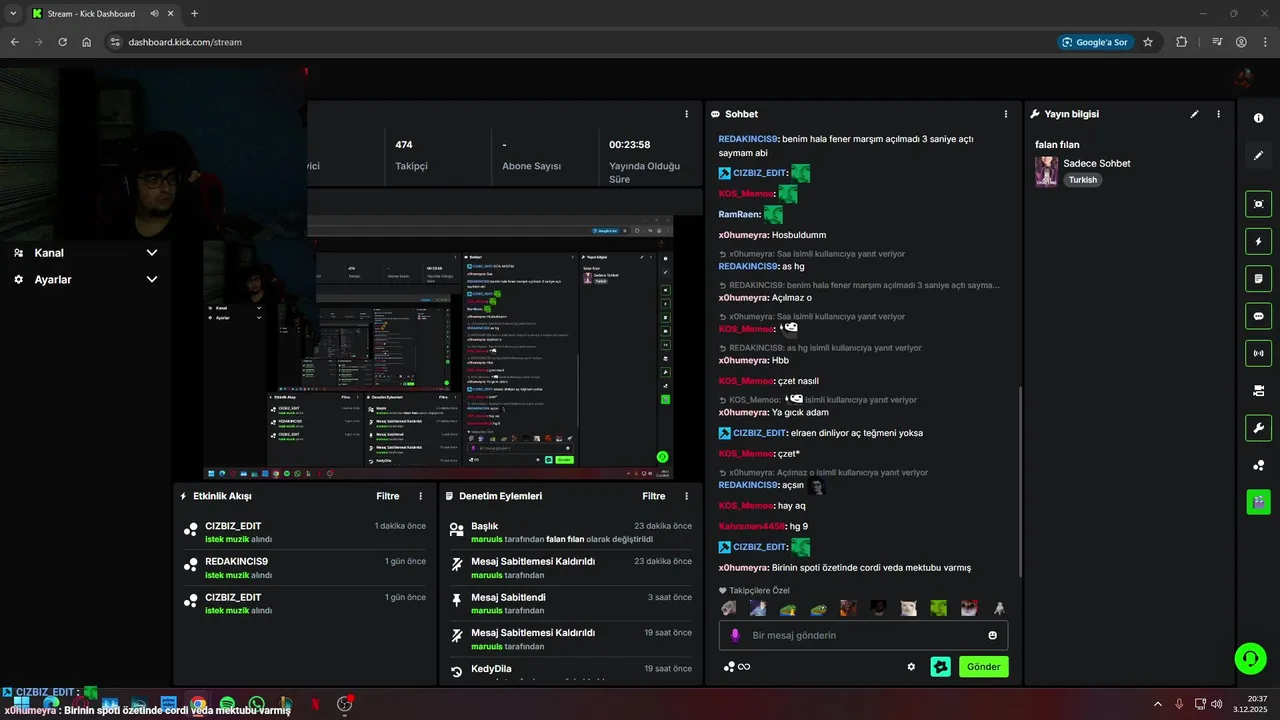Click the Gönder send button
Viewport: 1280px width, 720px height.
tap(983, 666)
